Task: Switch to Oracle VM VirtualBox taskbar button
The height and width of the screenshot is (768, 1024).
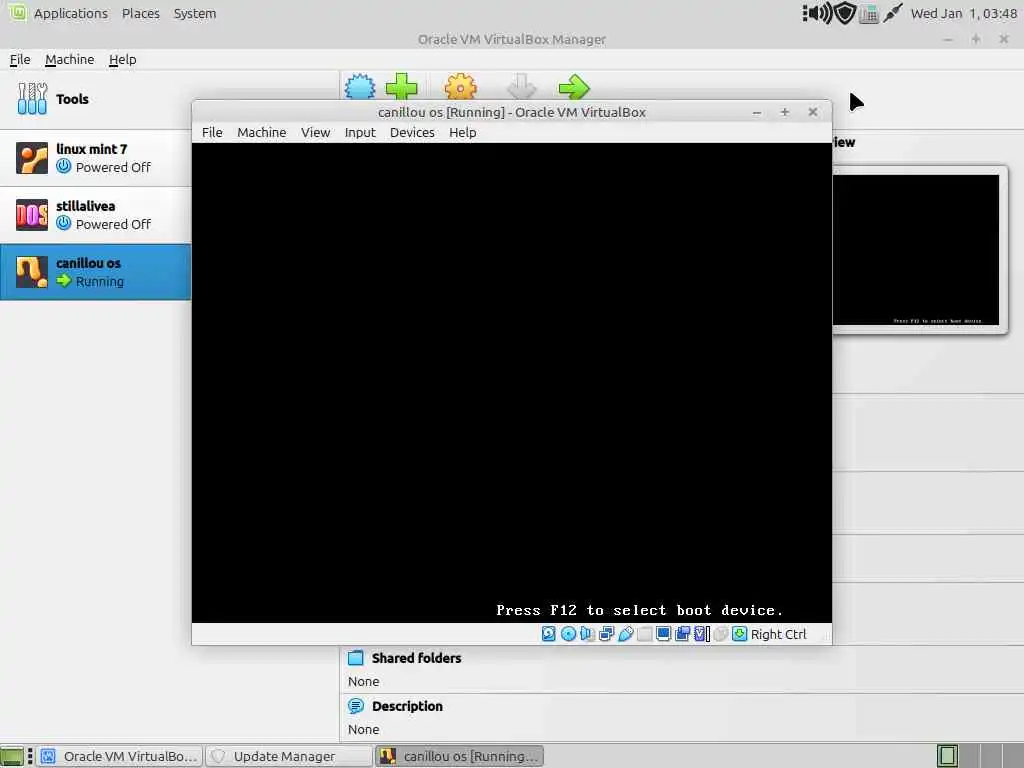Action: (120, 756)
